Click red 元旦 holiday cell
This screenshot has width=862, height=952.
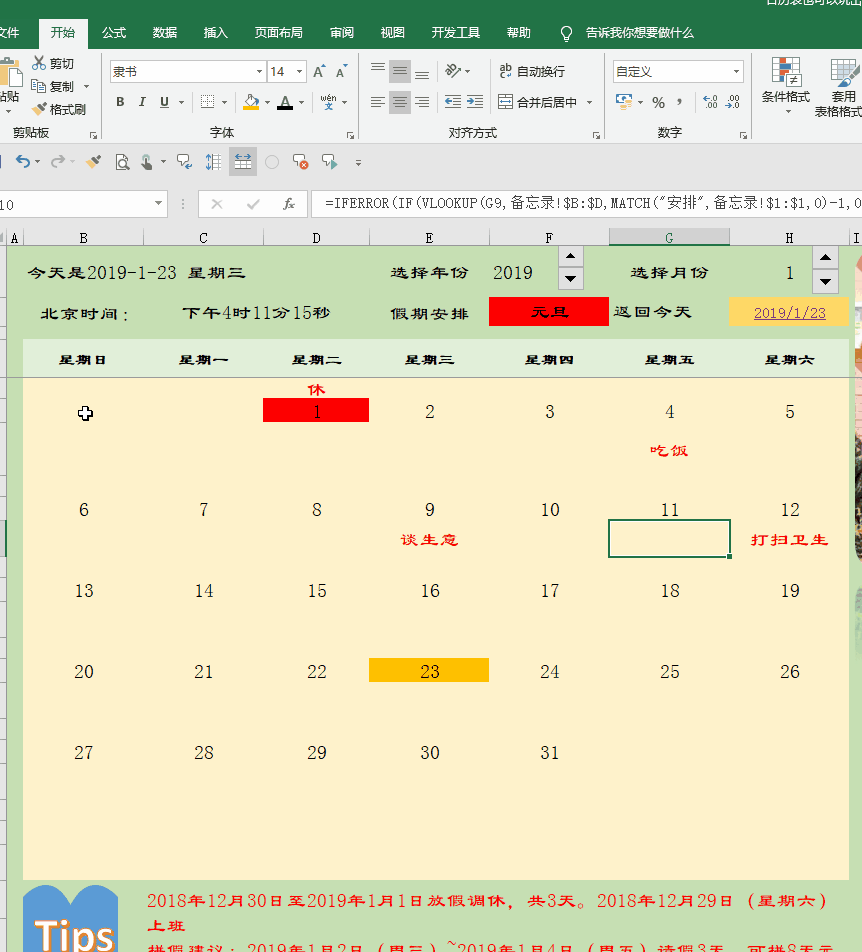549,311
